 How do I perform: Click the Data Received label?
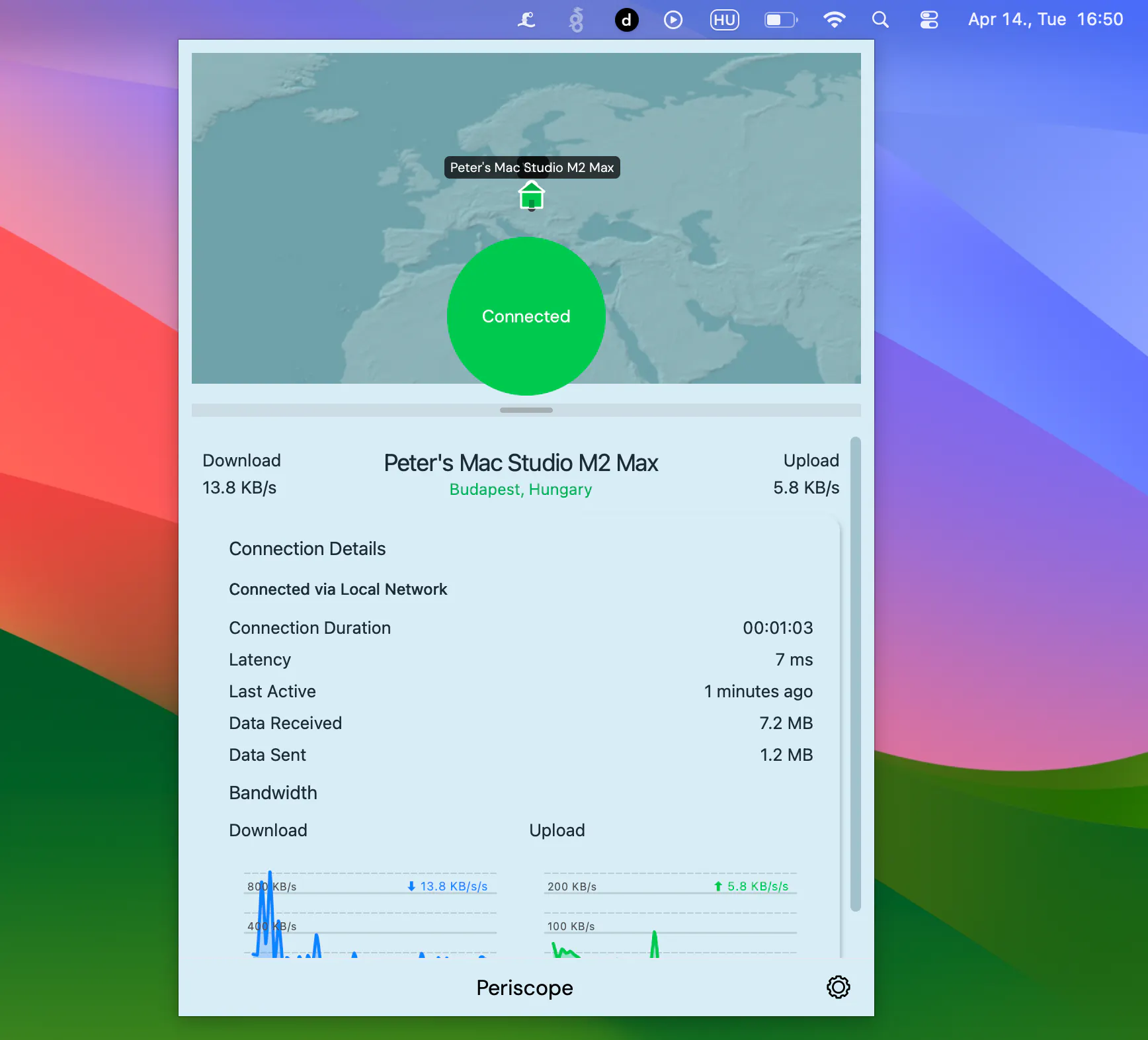pyautogui.click(x=286, y=723)
